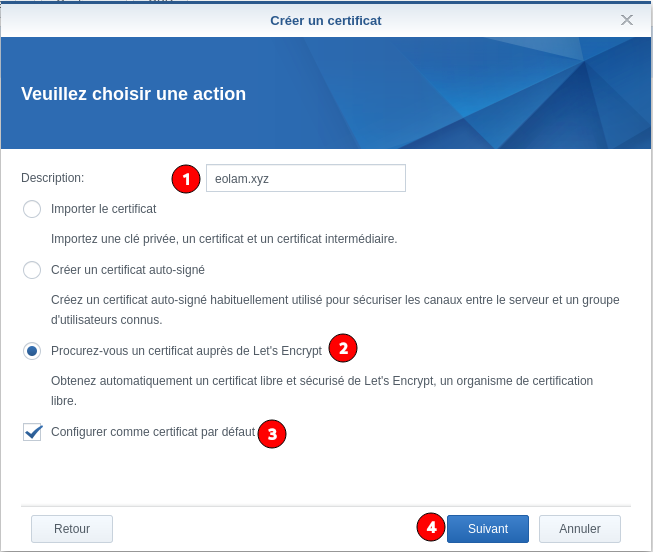Image resolution: width=653 pixels, height=552 pixels.
Task: Select the Importer le certificat radio button
Action: (x=32, y=209)
